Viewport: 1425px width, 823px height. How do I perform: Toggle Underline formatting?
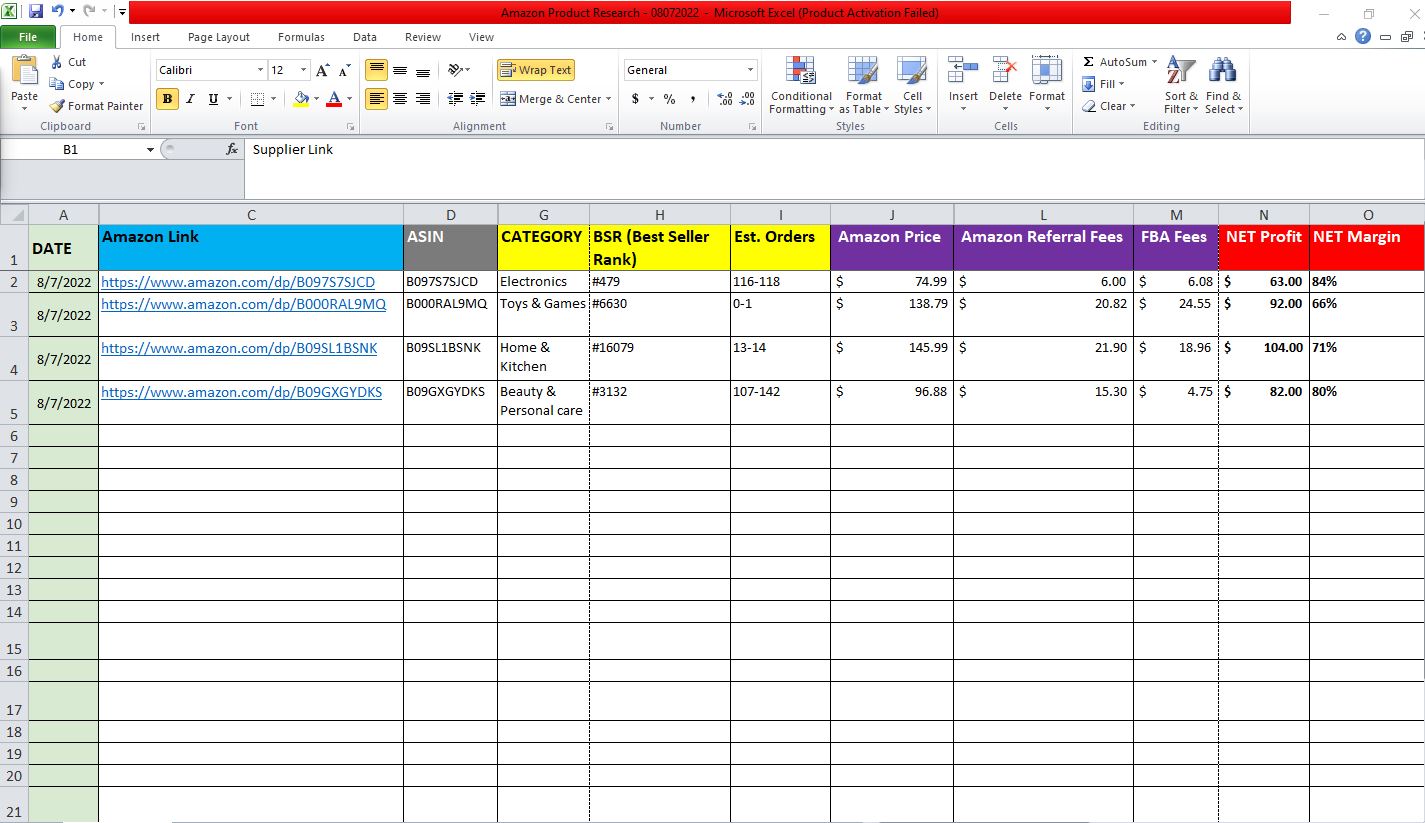213,99
